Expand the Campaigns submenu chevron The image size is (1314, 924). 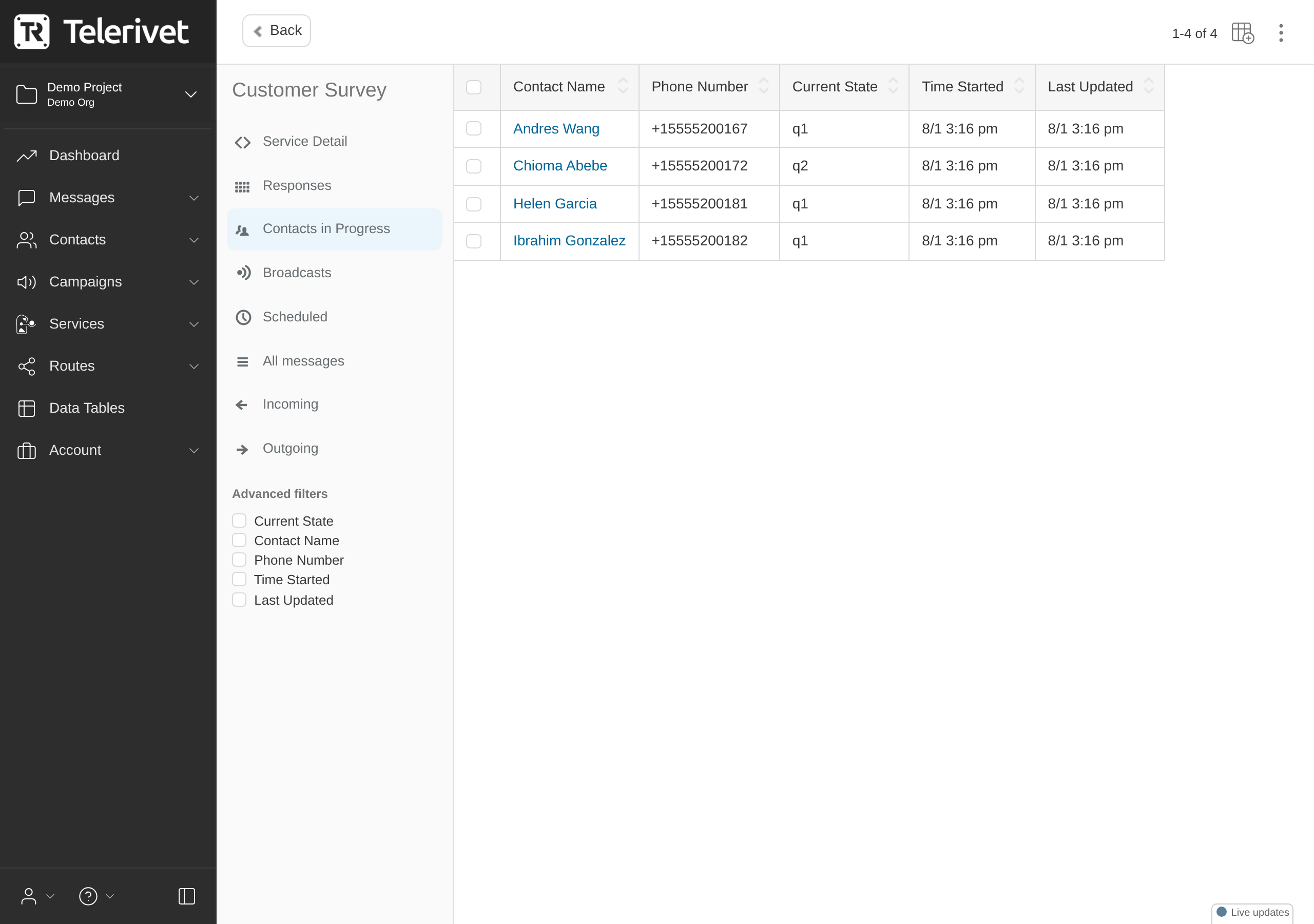[x=194, y=282]
